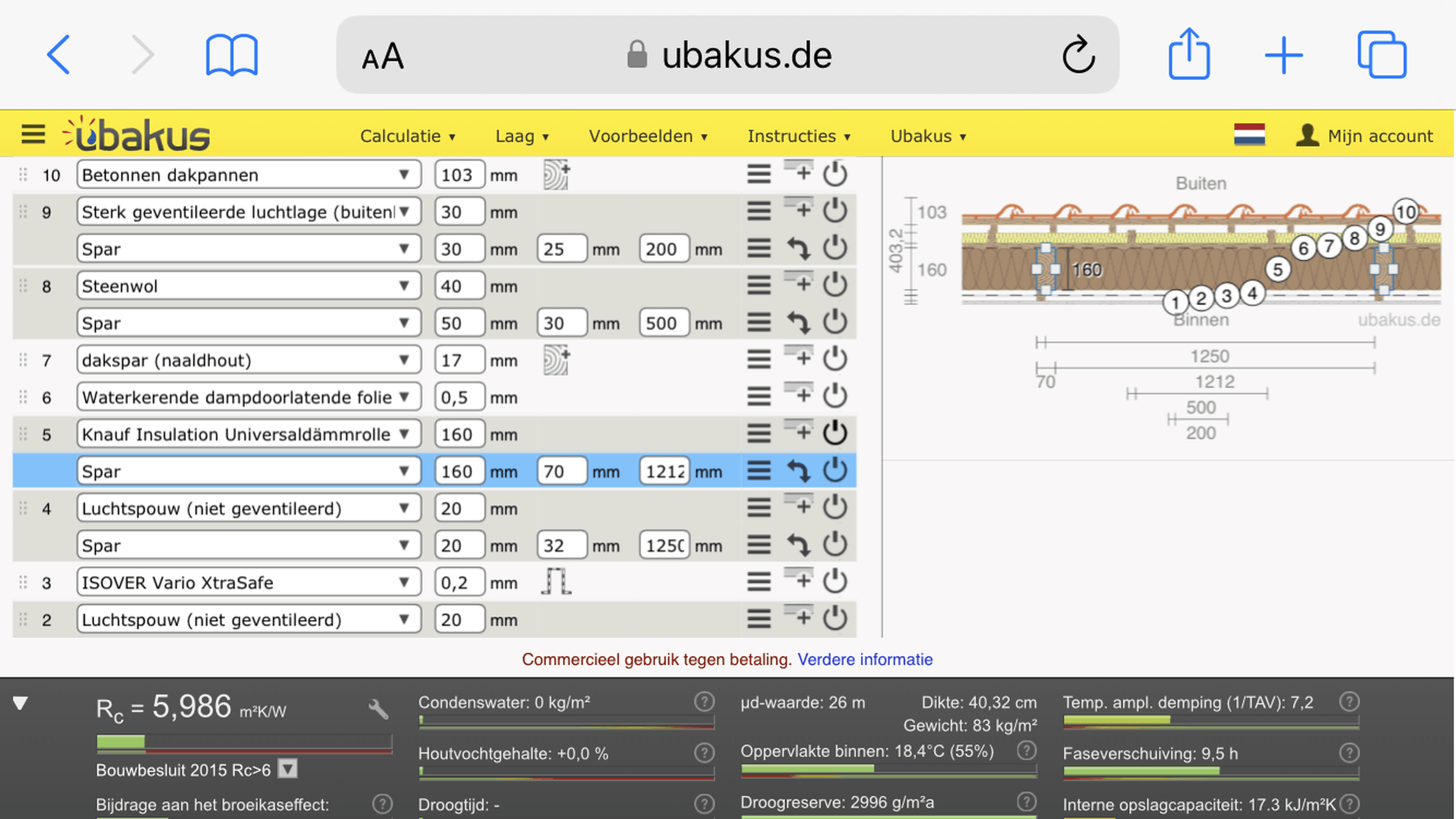Open the Instructies menu

pos(799,136)
